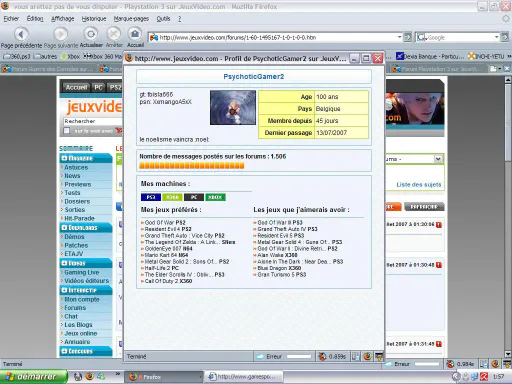The image size is (512, 384).
Task: Expand the Google search box dropdown arrow
Action: point(496,37)
